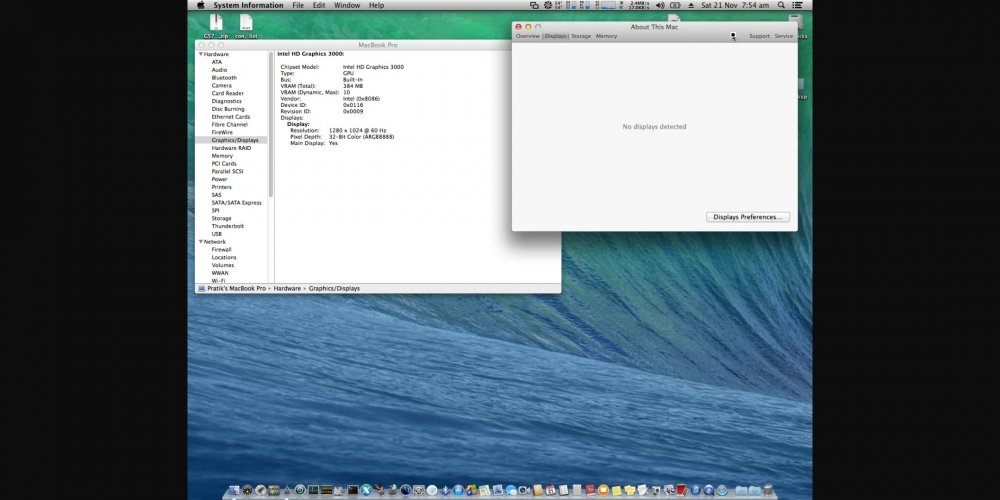Select Ethernet Cards in the sidebar
1000x500 pixels.
tap(232, 117)
